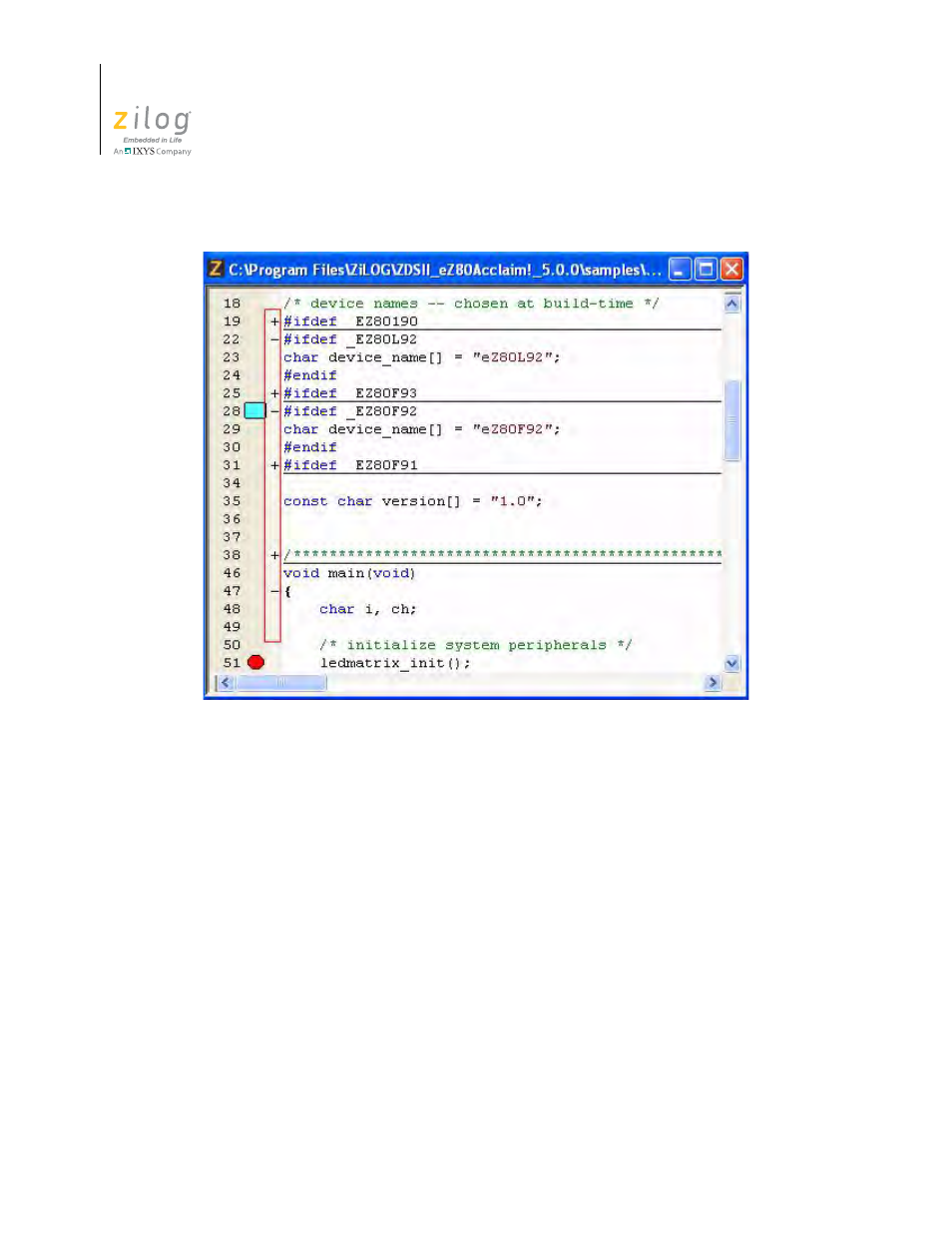Expand the #ifdef _EZ80F93 block at line 25
The image size is (952, 1233).
click(274, 393)
